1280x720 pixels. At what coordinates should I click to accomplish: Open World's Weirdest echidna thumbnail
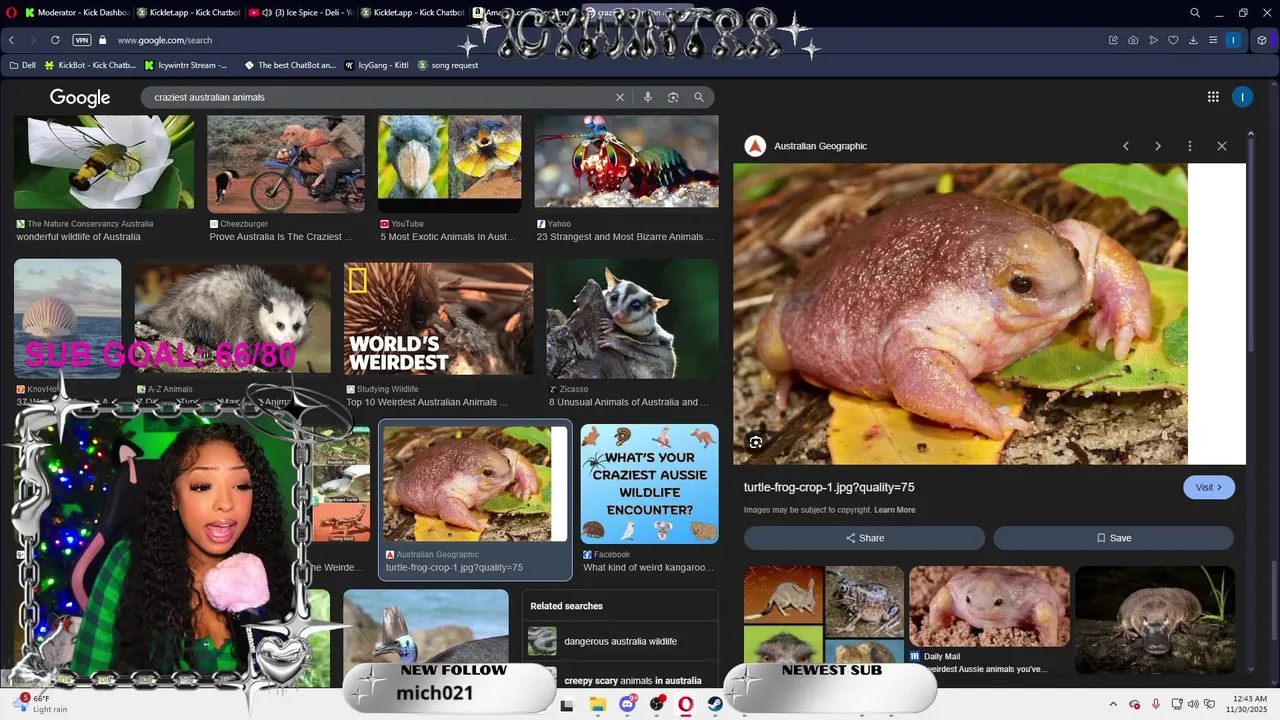click(x=438, y=319)
